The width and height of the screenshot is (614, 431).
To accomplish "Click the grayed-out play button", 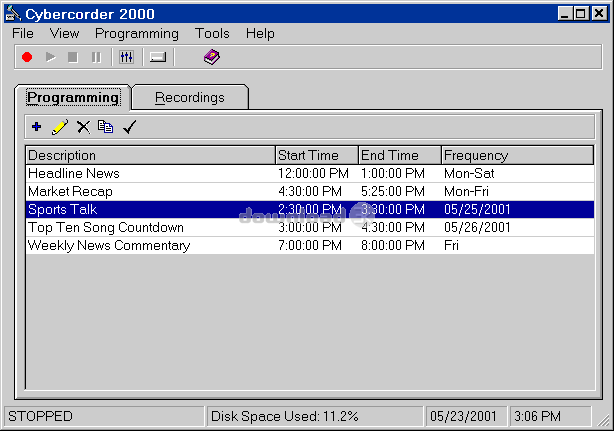I will [50, 57].
